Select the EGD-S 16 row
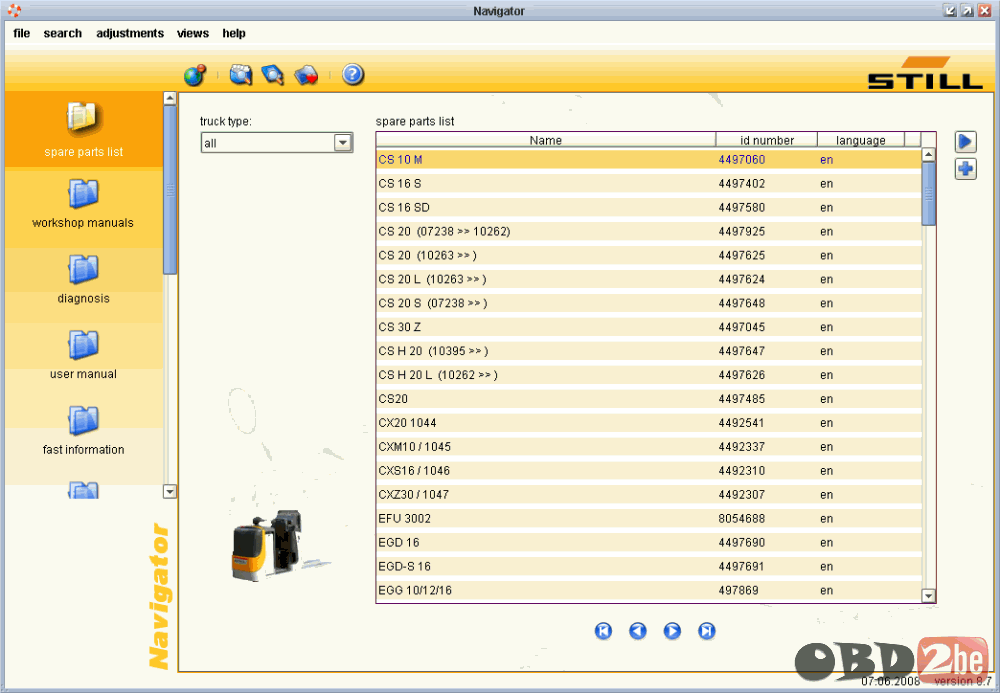This screenshot has width=1000, height=693. tap(649, 566)
